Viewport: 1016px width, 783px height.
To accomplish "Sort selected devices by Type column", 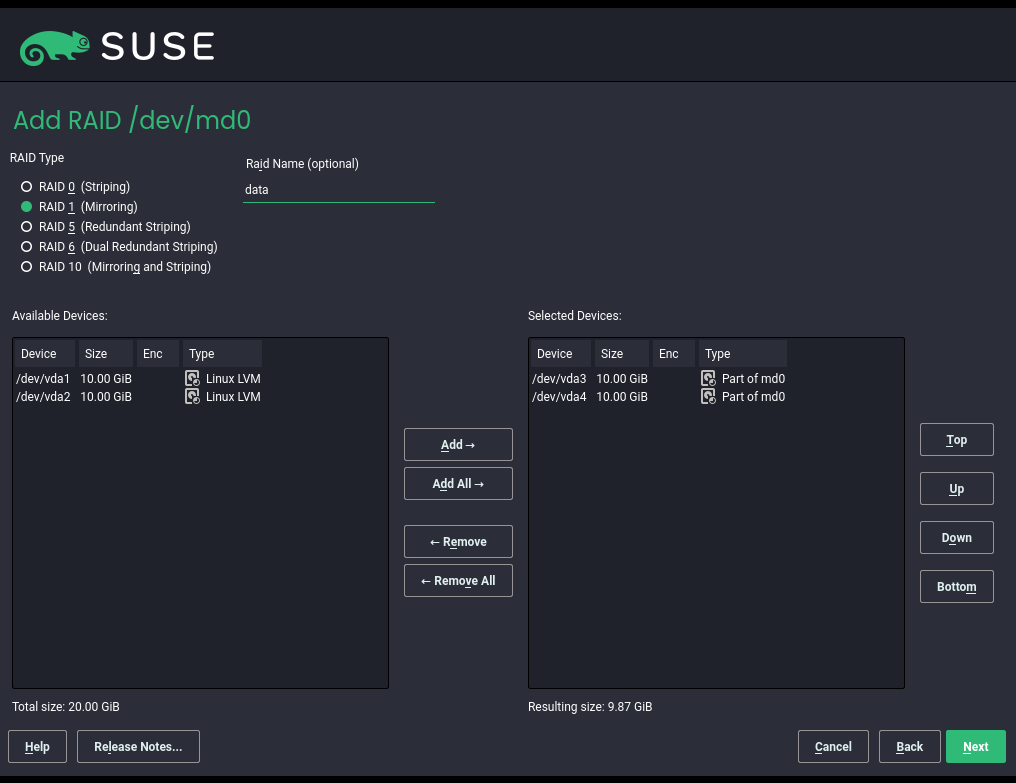I will pyautogui.click(x=742, y=354).
